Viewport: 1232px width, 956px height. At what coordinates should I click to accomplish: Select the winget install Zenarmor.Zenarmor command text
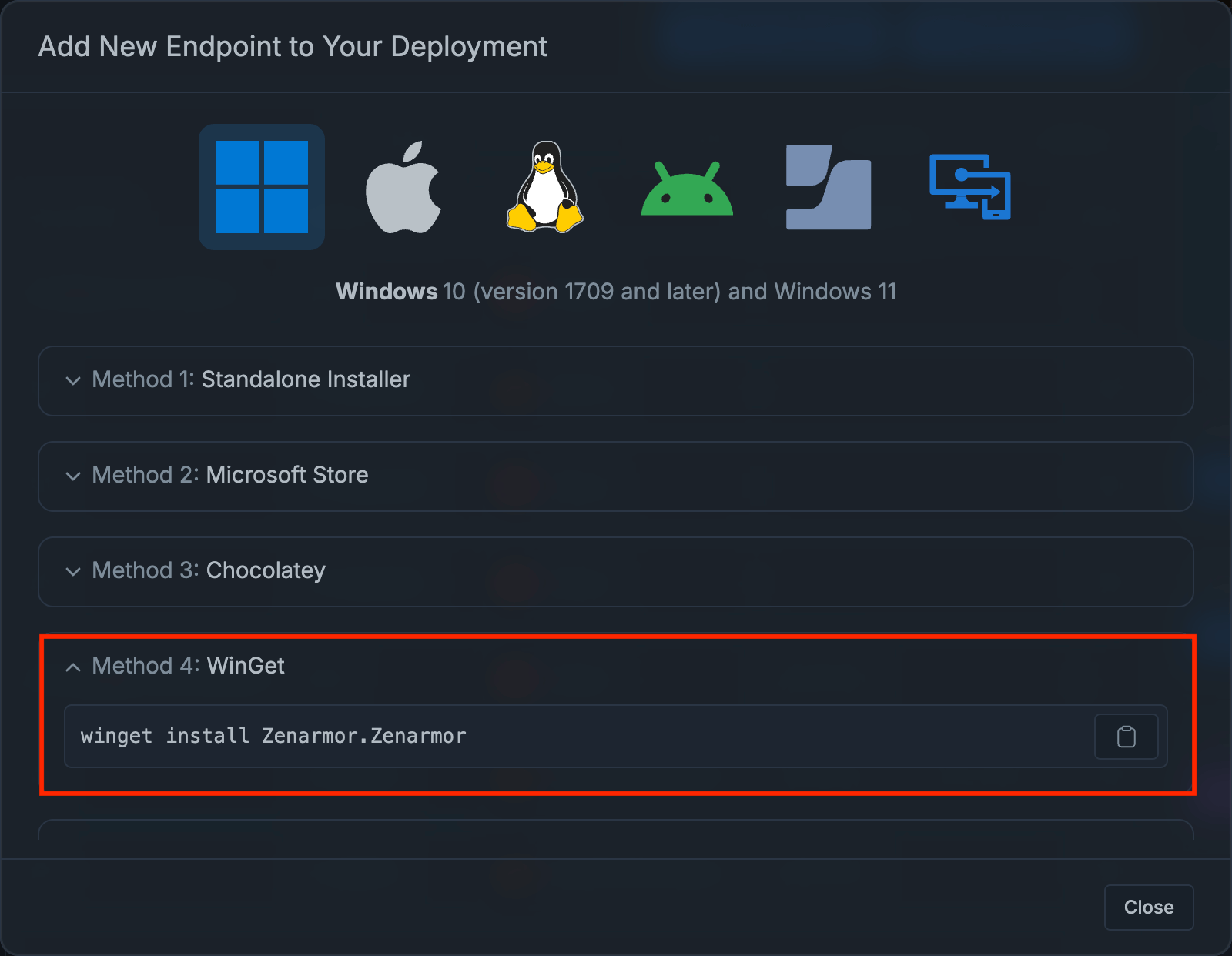[x=273, y=736]
